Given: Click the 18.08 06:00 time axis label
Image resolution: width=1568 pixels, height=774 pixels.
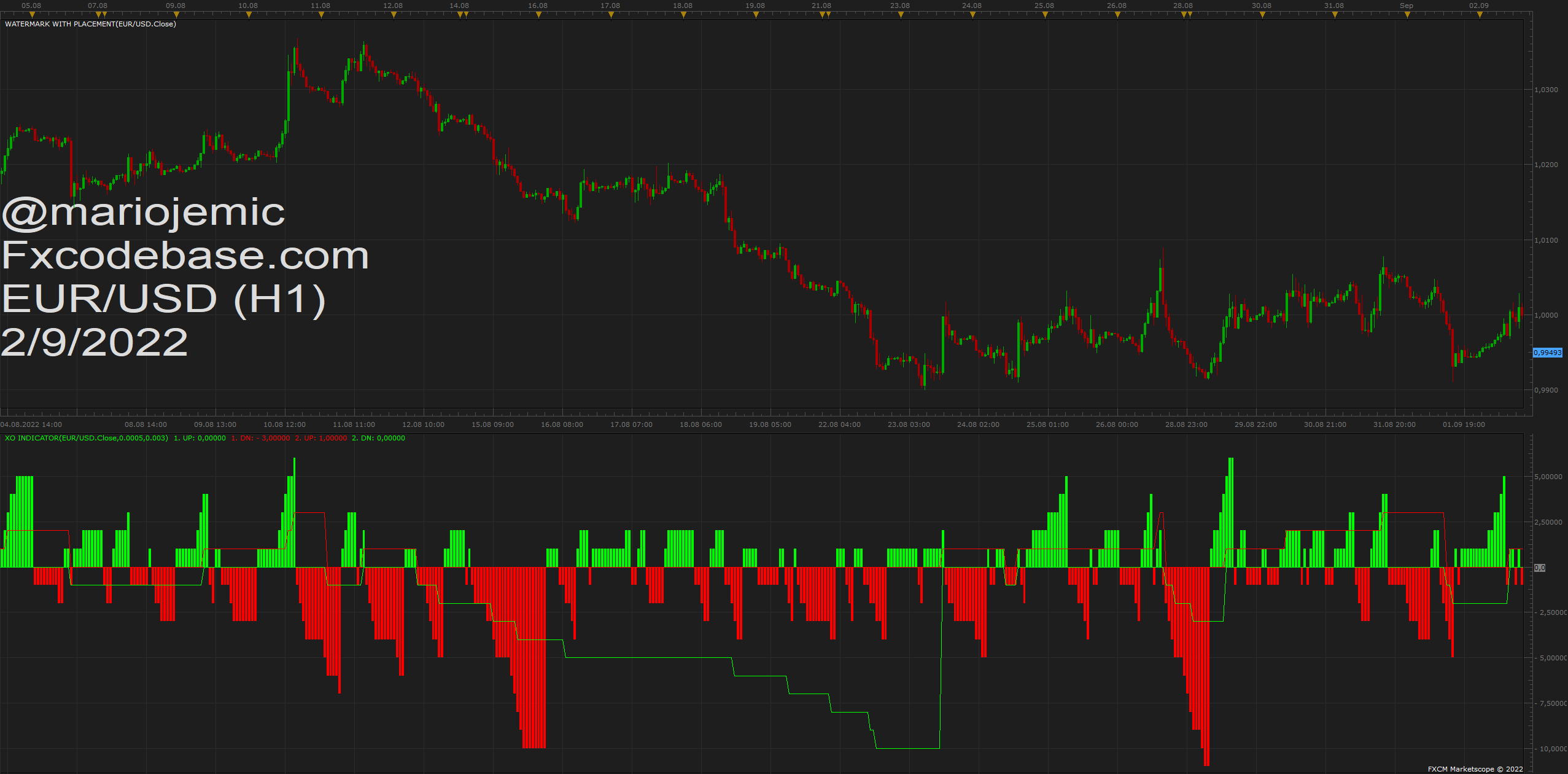Looking at the screenshot, I should pyautogui.click(x=701, y=424).
